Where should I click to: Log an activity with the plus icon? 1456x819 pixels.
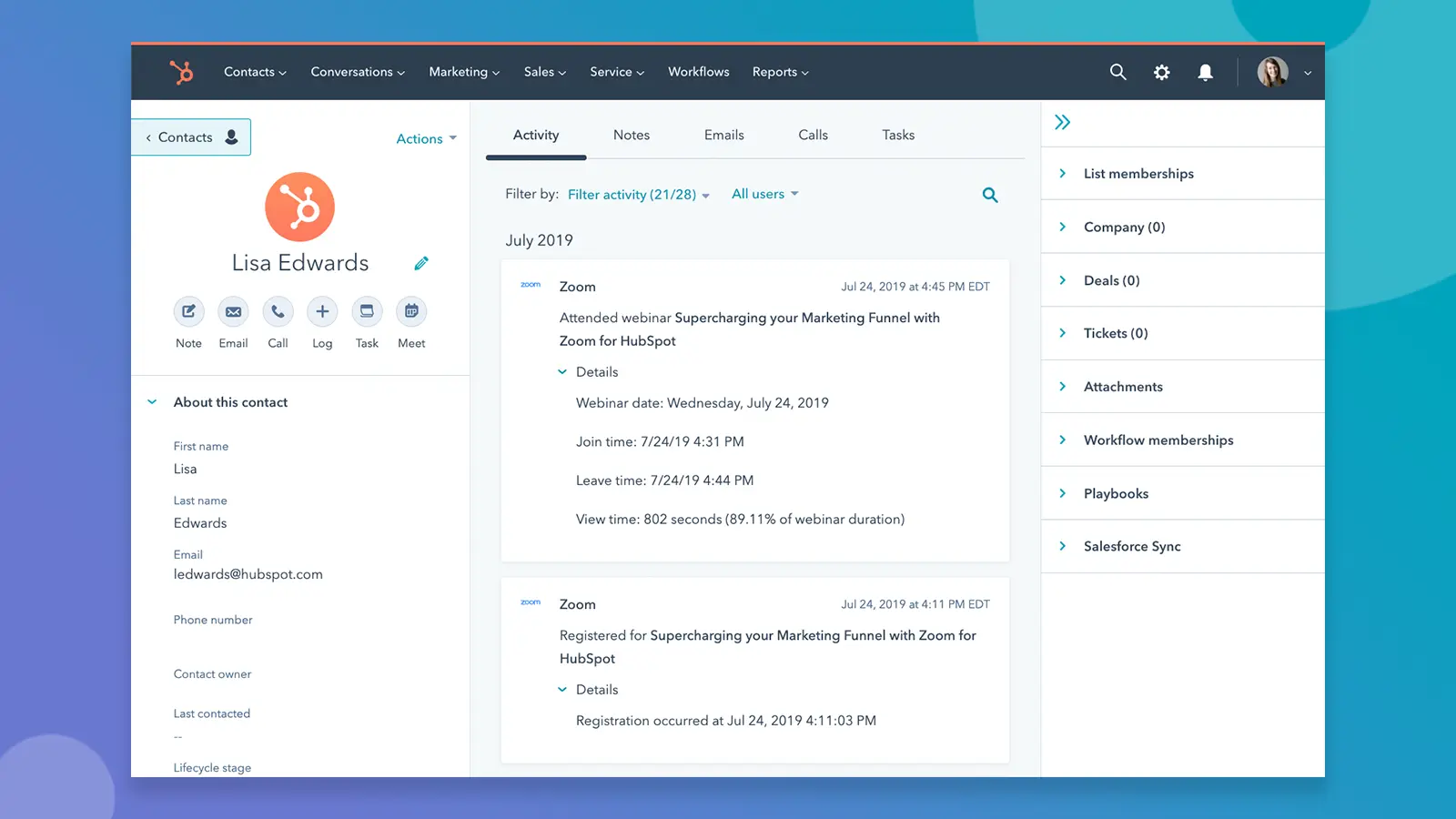coord(322,311)
